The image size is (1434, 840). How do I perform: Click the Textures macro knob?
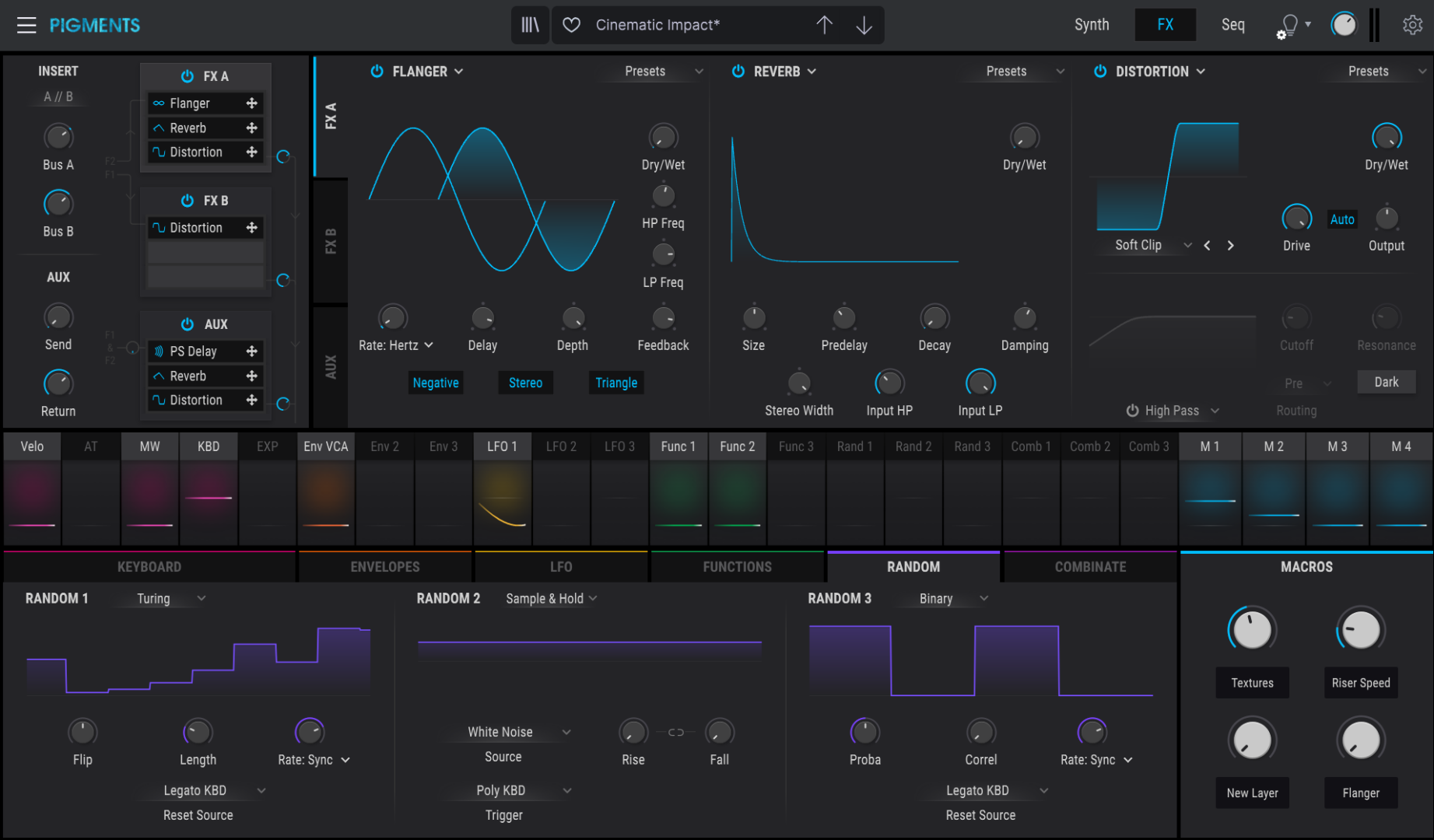tap(1252, 630)
